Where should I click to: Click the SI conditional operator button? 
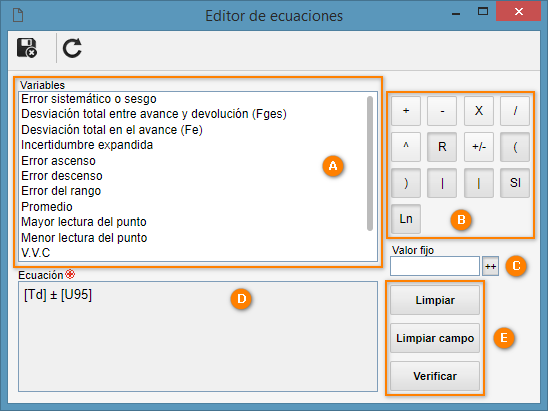(515, 183)
